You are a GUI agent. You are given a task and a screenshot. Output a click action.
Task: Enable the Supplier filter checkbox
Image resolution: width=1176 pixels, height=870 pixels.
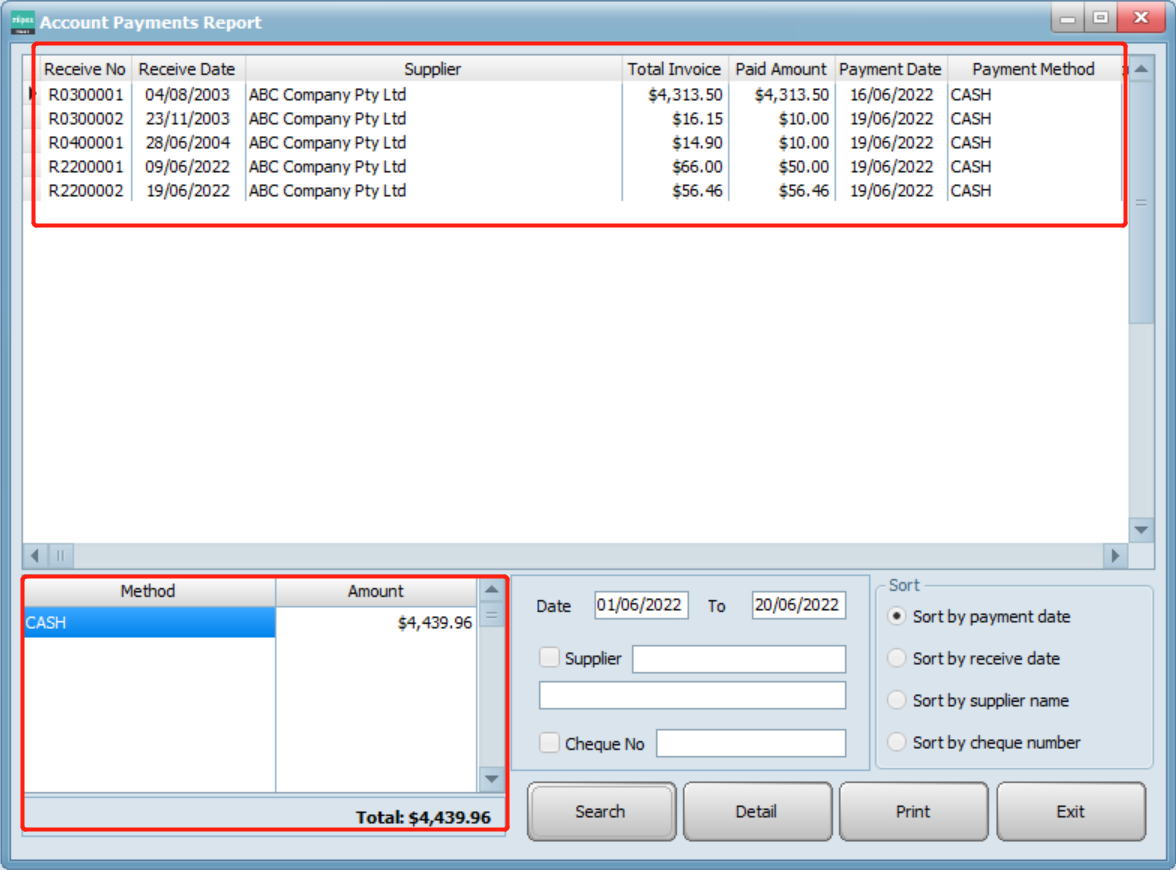pyautogui.click(x=549, y=659)
